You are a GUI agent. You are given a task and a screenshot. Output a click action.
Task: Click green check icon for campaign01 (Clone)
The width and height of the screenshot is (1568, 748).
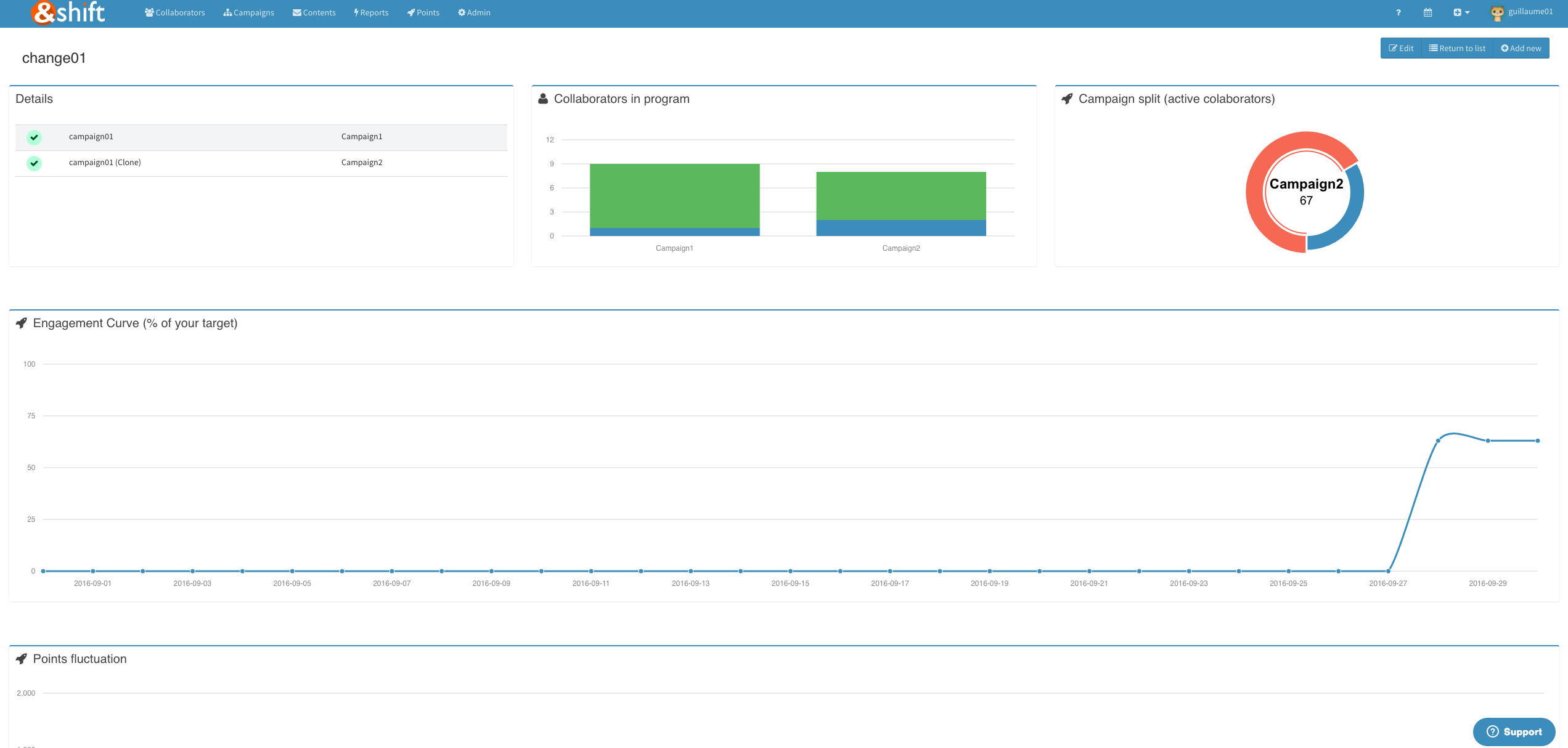click(x=35, y=163)
